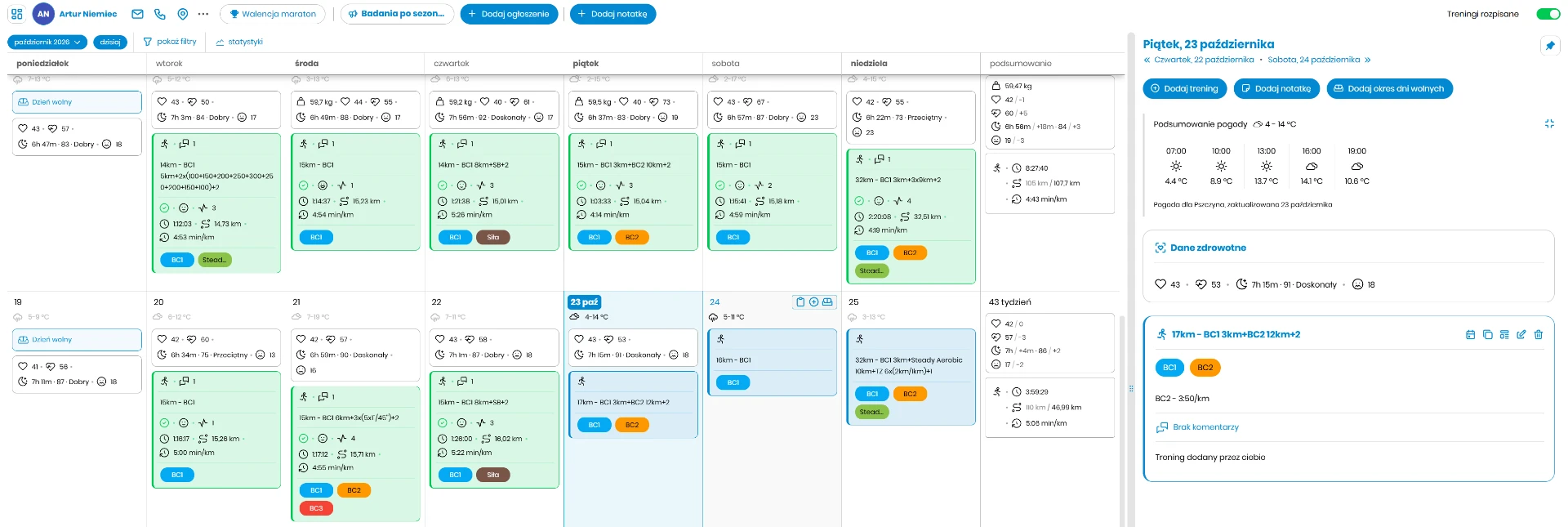Viewport: 1568px width, 527px height.
Task: Open the Badania po sezon... announcement
Action: [397, 14]
